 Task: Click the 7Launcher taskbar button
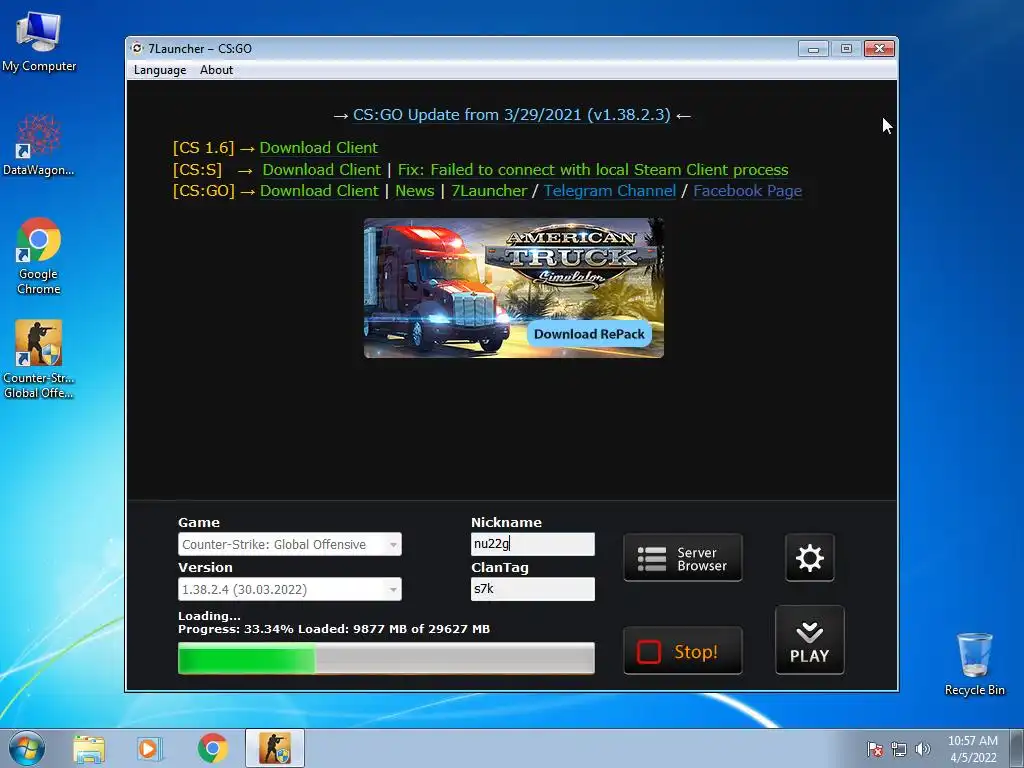(x=274, y=748)
